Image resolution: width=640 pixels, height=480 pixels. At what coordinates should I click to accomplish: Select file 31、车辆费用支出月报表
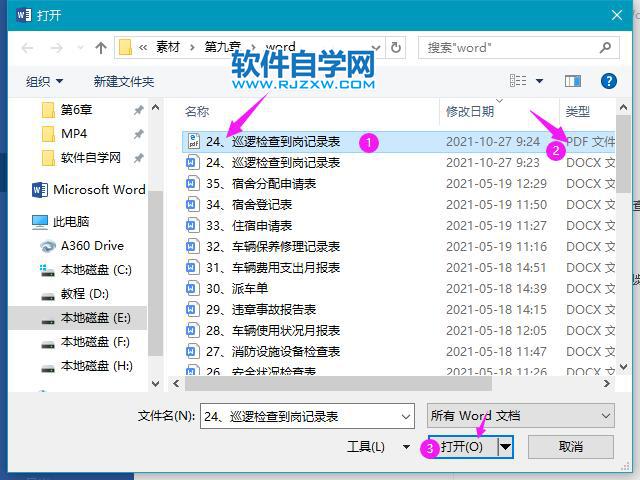[x=398, y=268]
